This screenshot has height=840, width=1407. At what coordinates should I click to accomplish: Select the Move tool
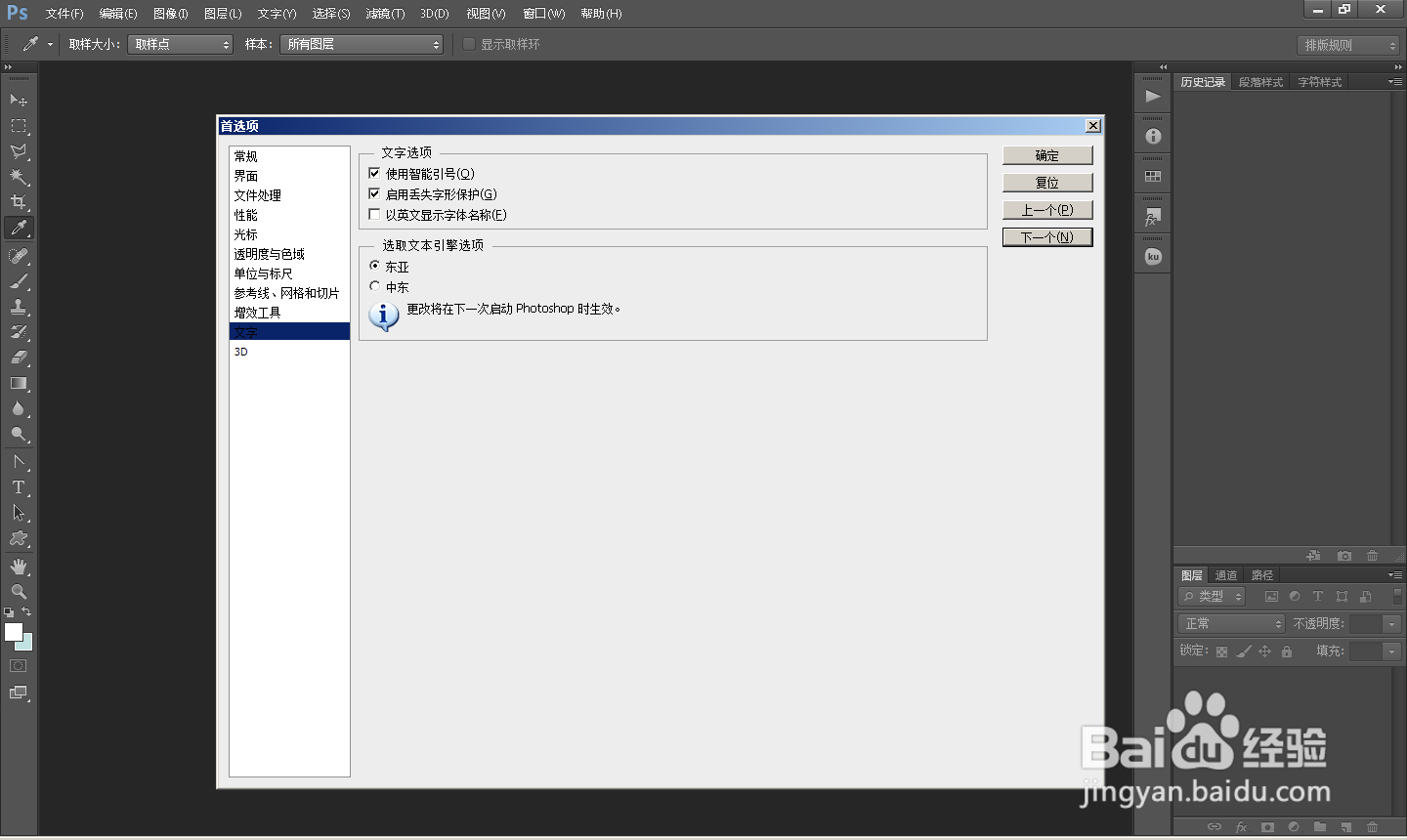point(19,100)
